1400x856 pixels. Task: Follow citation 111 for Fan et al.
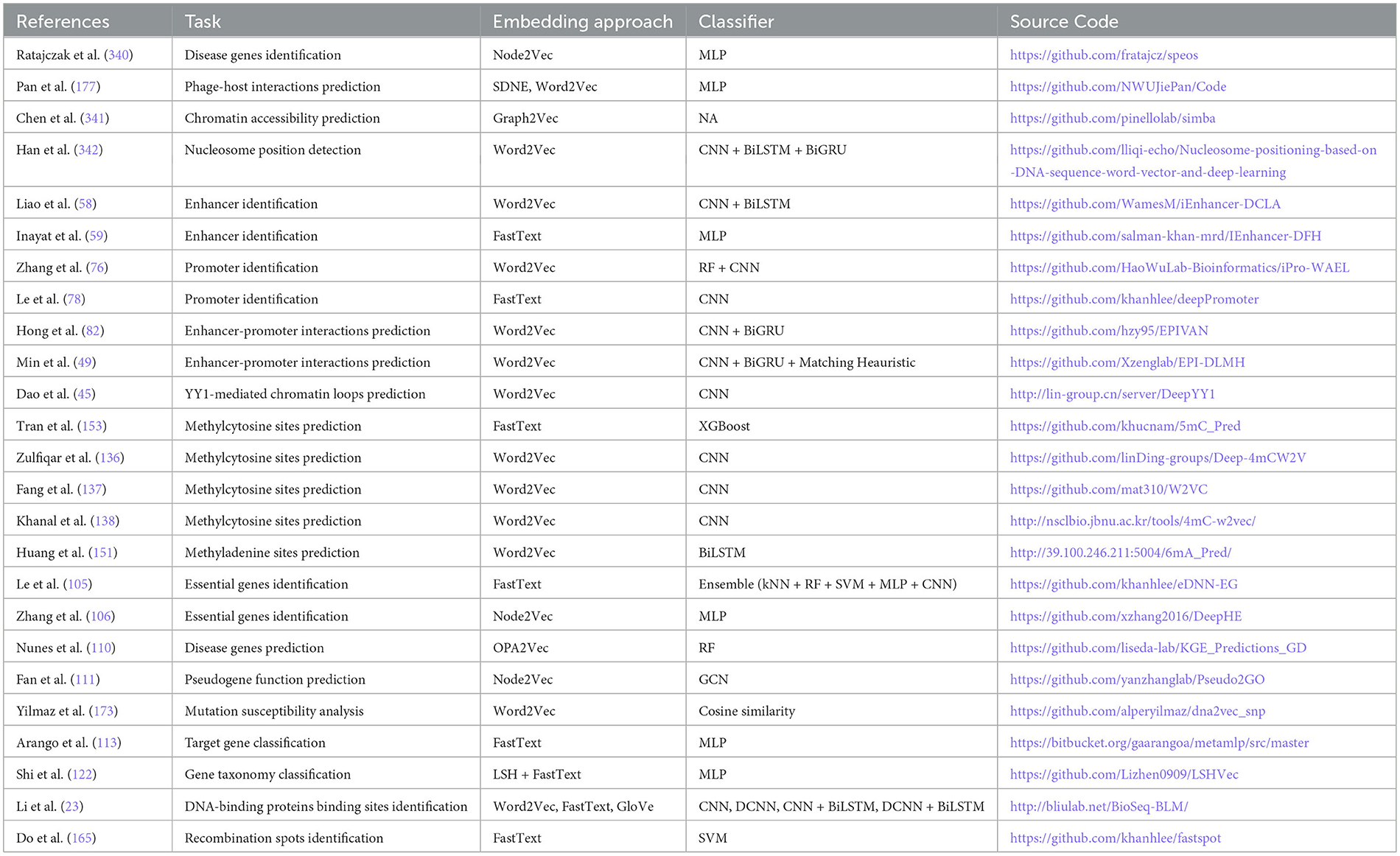click(85, 680)
